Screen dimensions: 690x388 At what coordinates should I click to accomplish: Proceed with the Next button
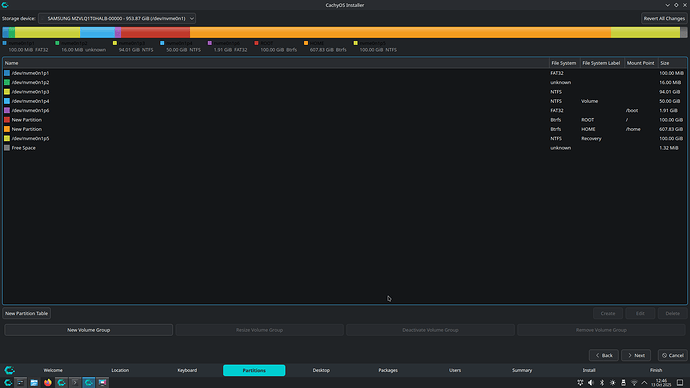click(636, 355)
